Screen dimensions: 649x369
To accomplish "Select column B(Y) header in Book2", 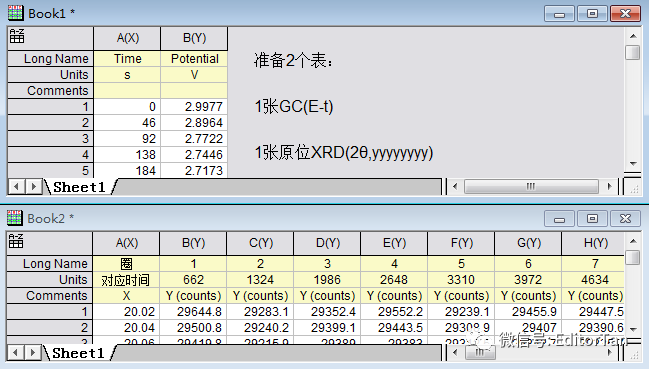I will [x=193, y=243].
